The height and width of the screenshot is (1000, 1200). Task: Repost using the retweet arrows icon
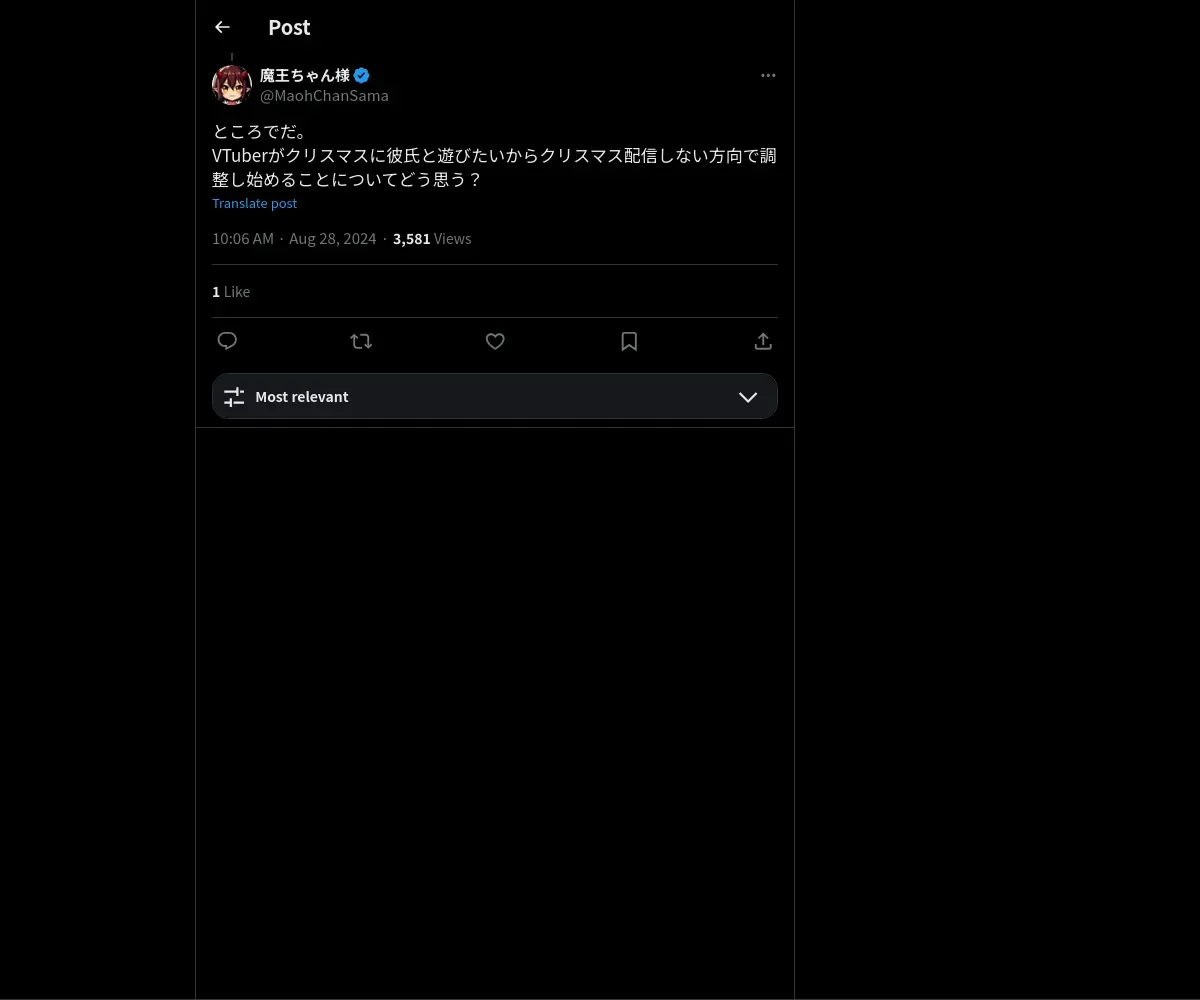(361, 341)
